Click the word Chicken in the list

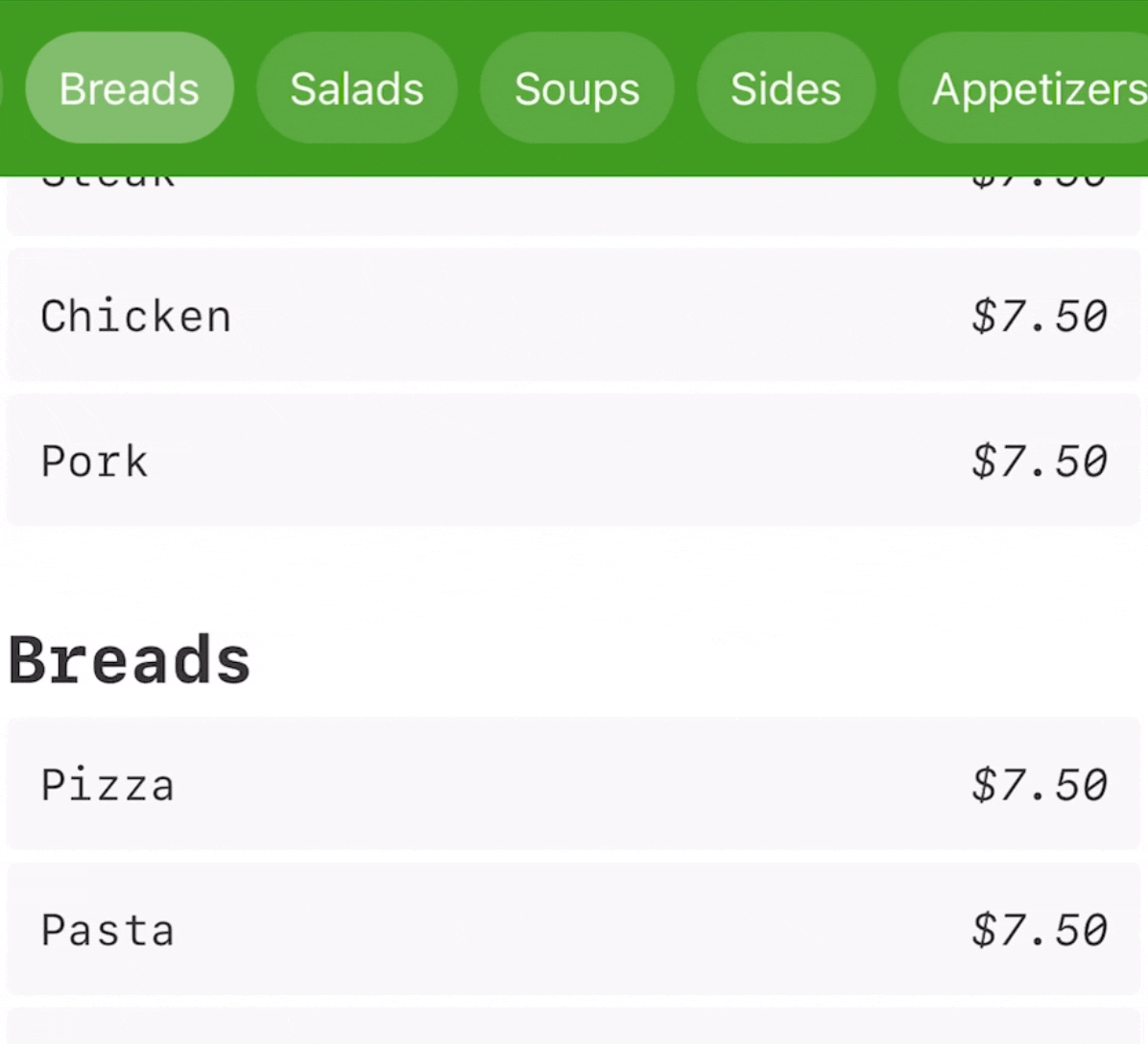(135, 316)
